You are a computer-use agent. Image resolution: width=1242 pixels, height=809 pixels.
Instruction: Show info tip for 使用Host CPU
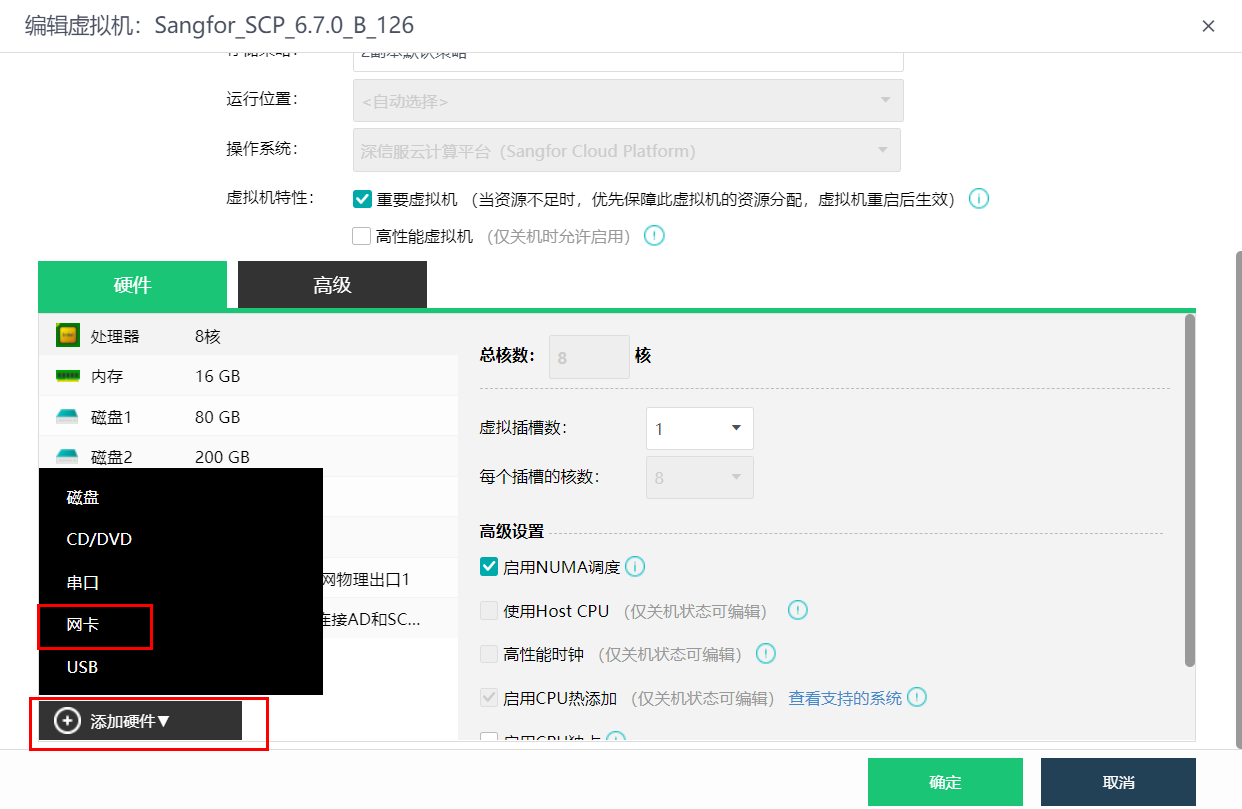tap(797, 610)
